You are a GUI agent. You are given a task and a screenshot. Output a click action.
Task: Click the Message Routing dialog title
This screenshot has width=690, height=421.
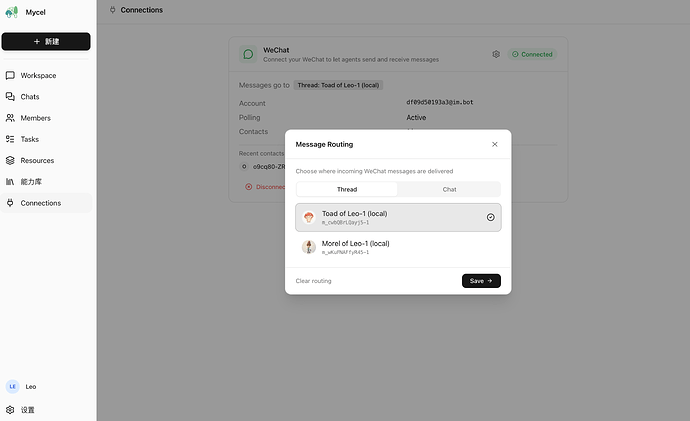[324, 144]
